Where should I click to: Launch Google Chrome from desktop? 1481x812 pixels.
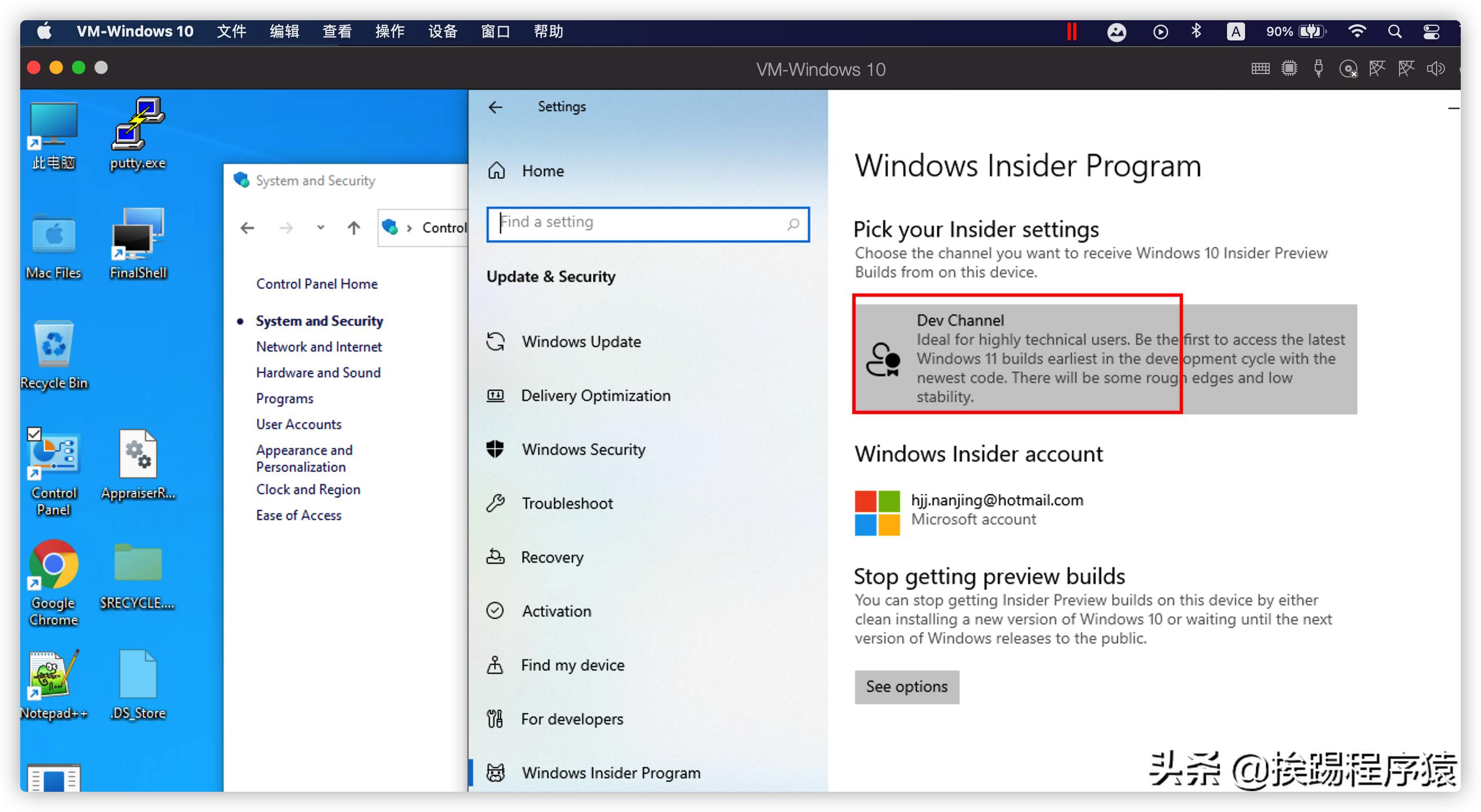pos(53,564)
